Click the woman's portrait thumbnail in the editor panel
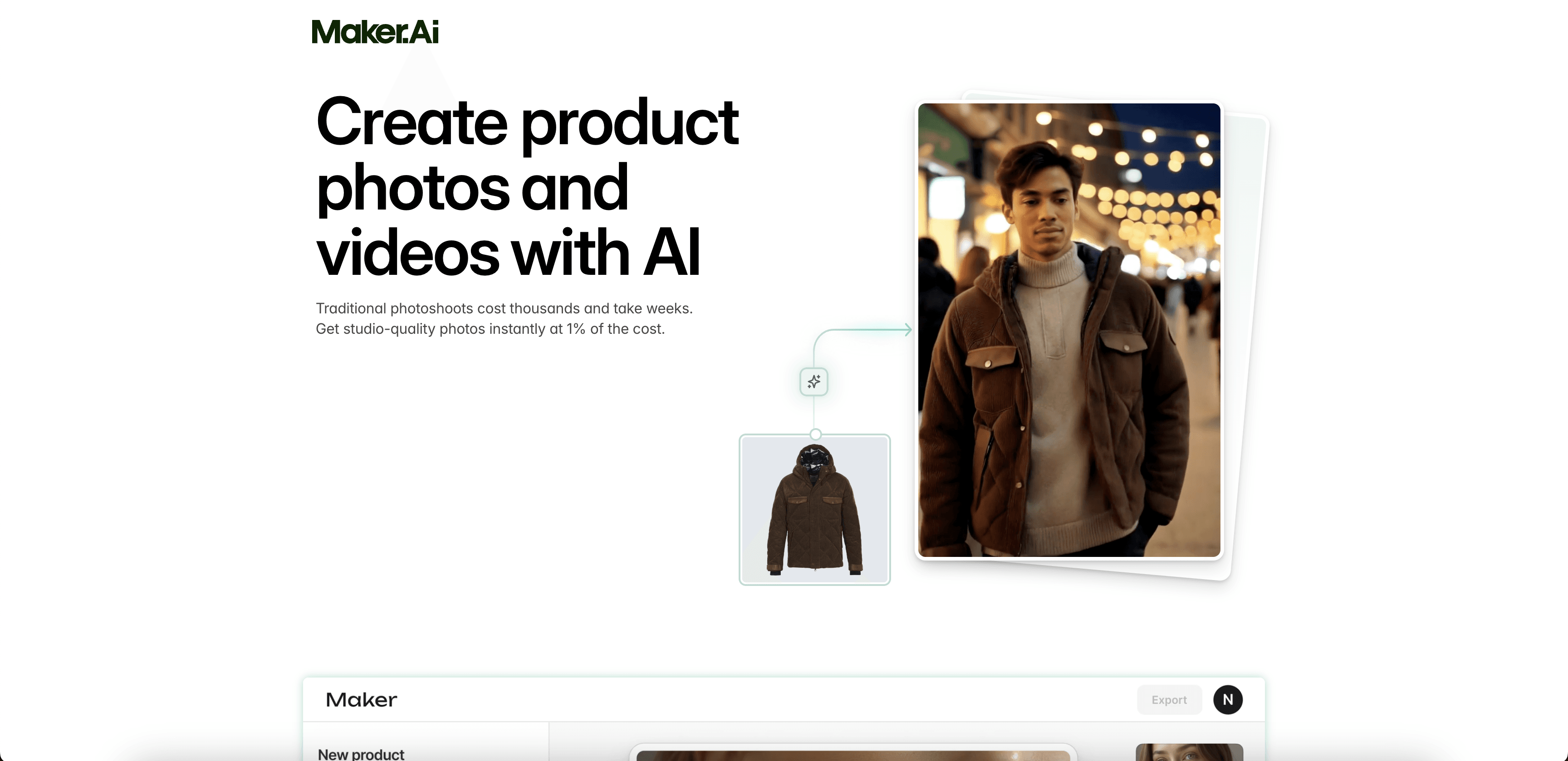The height and width of the screenshot is (761, 1568). point(1189,754)
